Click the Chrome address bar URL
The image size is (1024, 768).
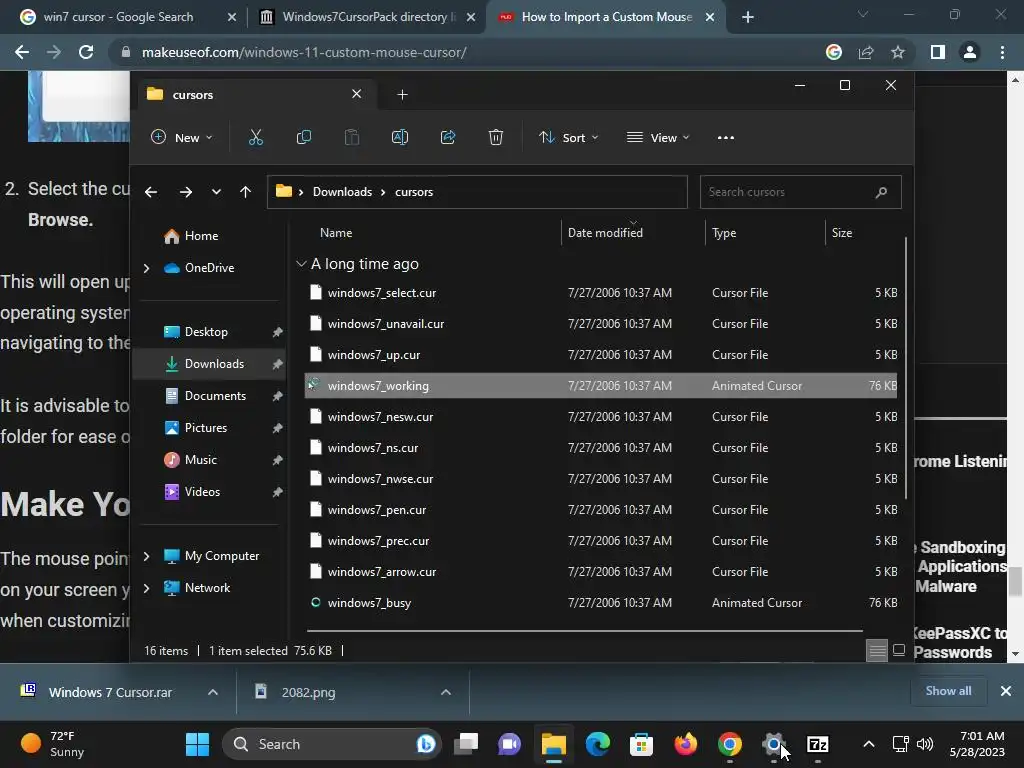304,52
